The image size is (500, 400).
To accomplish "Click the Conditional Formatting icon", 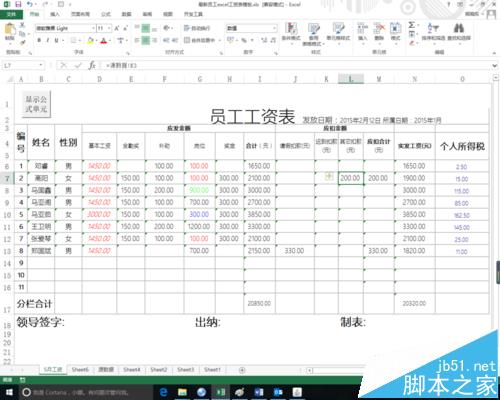I will click(291, 29).
